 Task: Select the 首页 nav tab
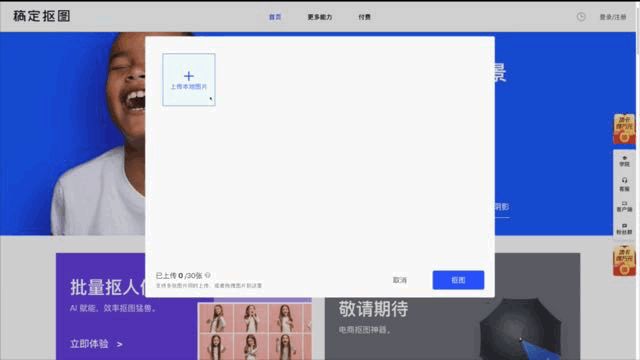tap(275, 17)
